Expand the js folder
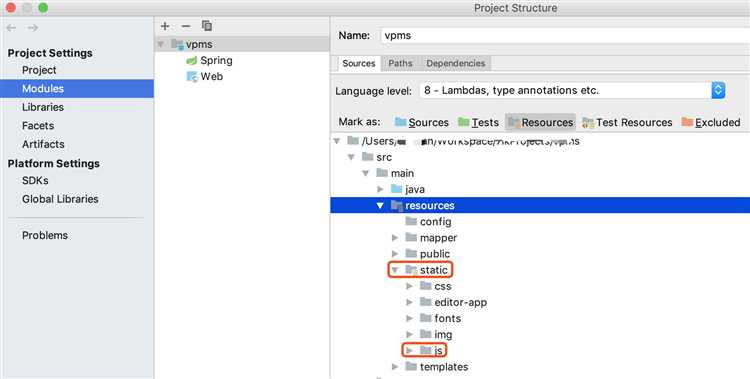The height and width of the screenshot is (379, 750). (409, 351)
